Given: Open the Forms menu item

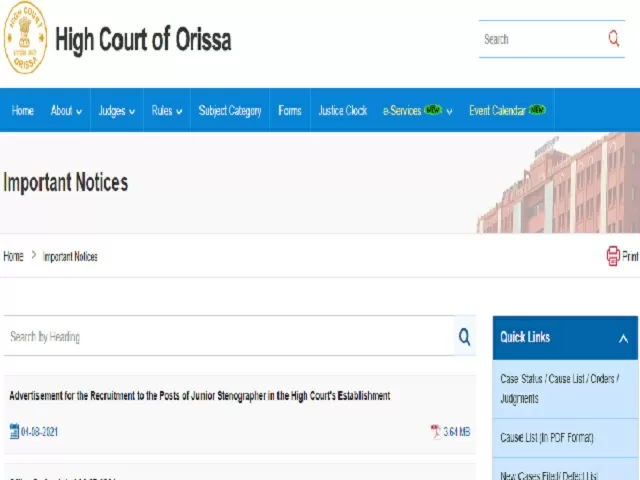Looking at the screenshot, I should pyautogui.click(x=290, y=111).
